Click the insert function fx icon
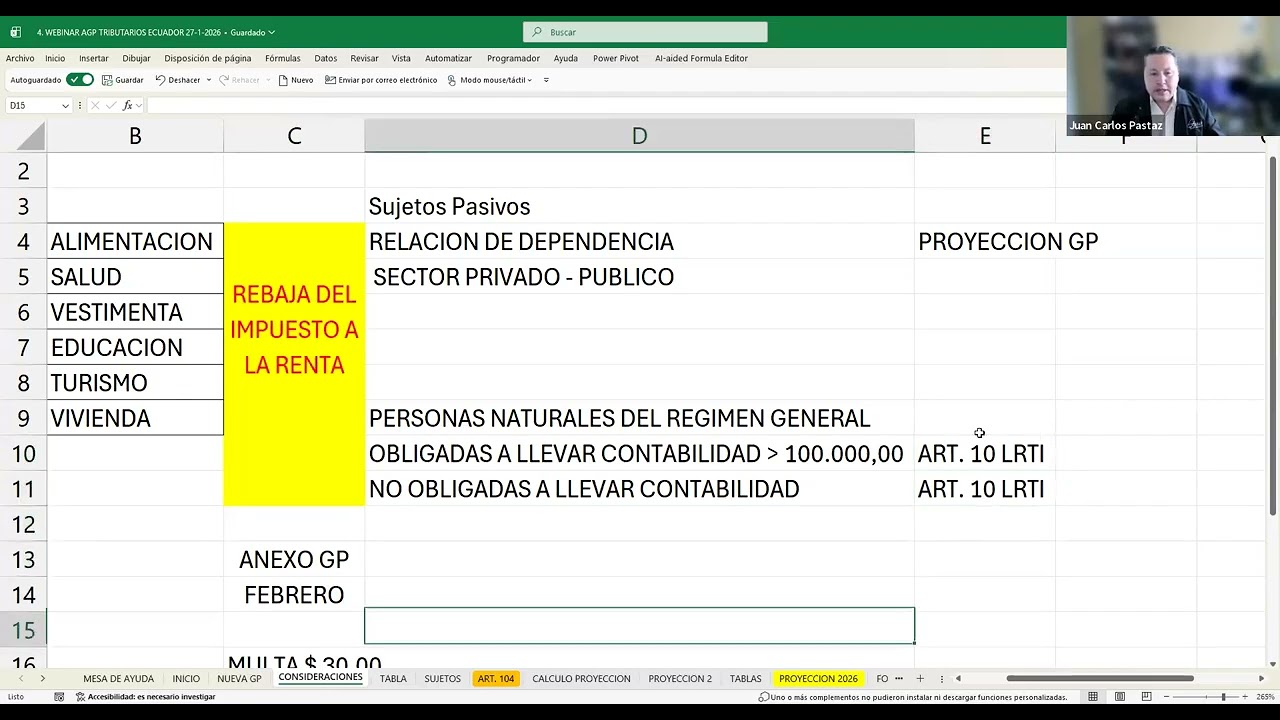This screenshot has height=720, width=1280. click(x=127, y=105)
